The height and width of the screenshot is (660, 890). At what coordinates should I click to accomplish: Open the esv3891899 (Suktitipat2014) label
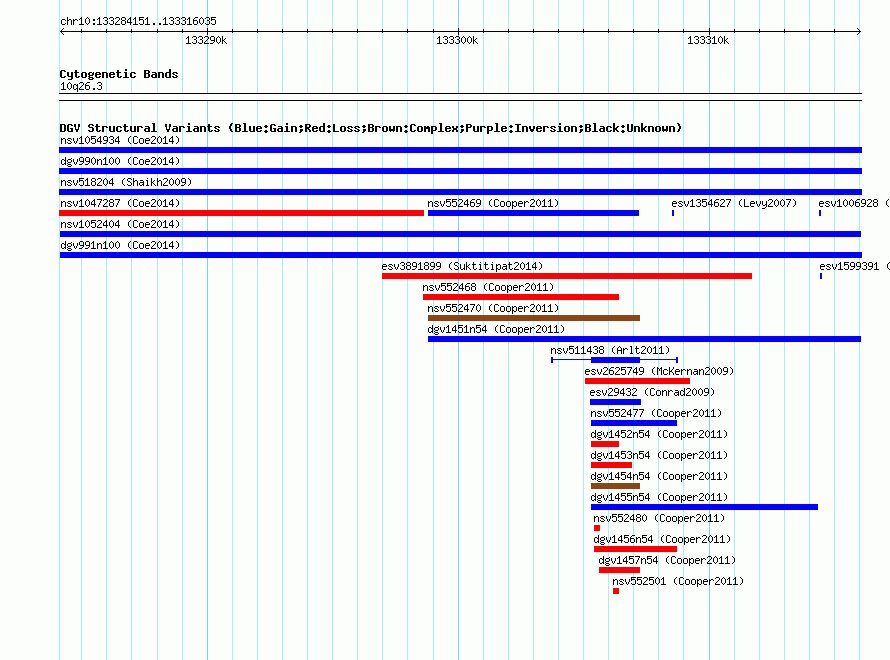[462, 266]
